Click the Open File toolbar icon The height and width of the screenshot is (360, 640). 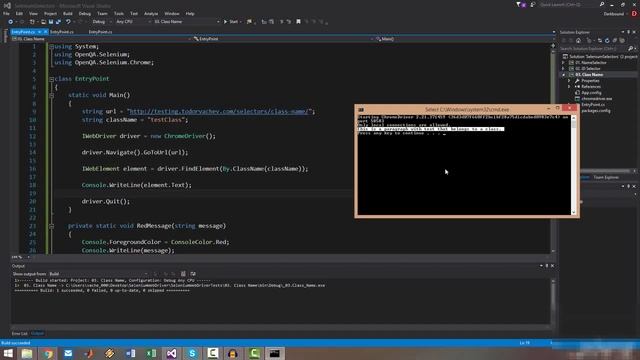43,22
